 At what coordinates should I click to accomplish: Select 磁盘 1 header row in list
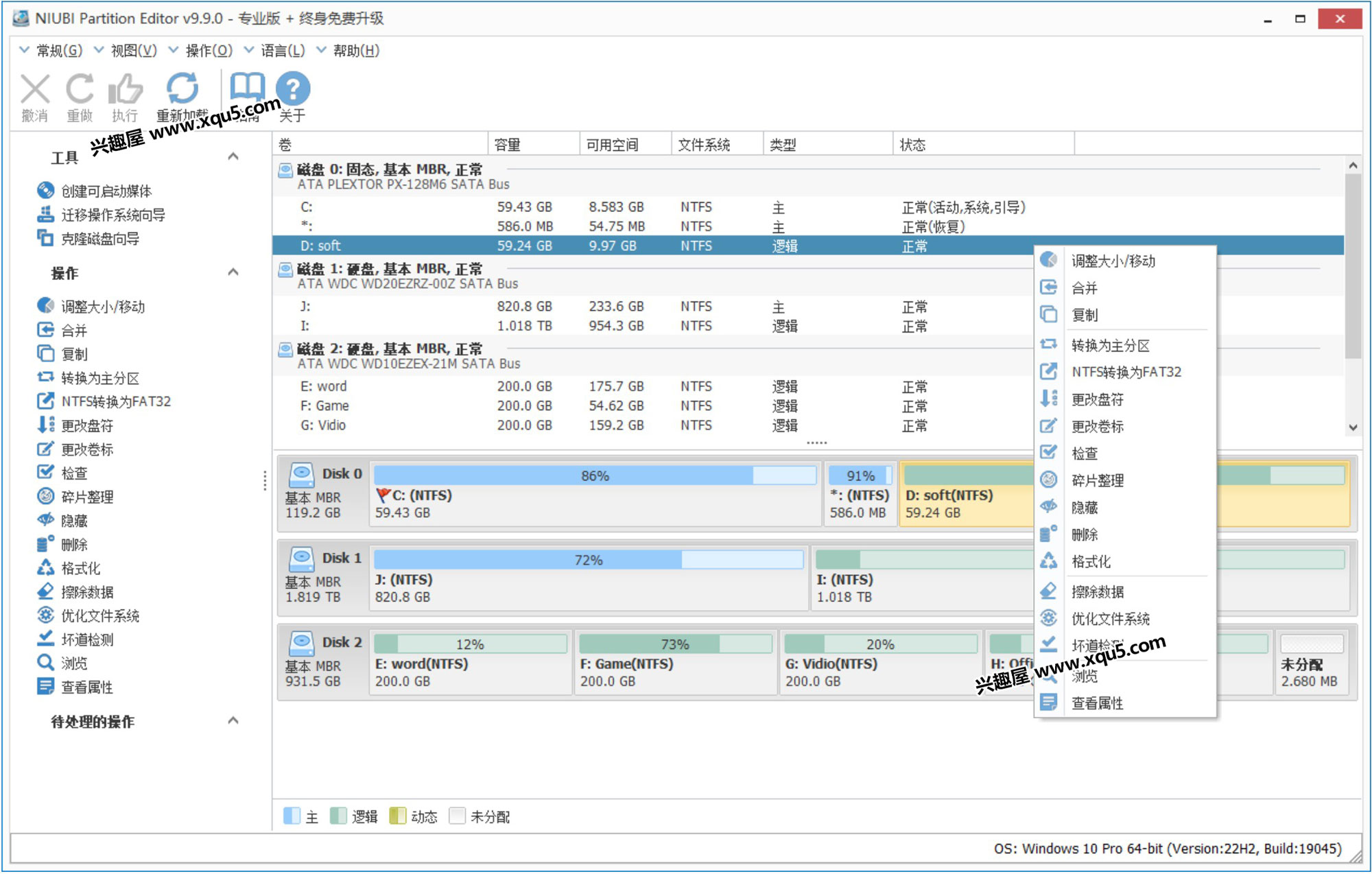(808, 276)
